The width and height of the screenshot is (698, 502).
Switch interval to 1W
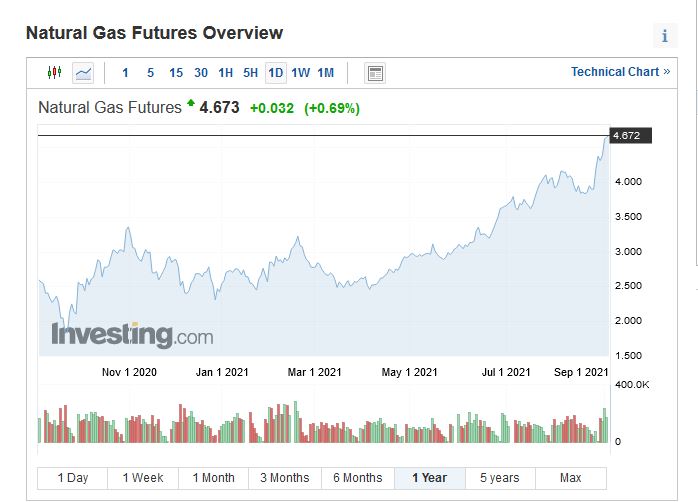click(x=300, y=72)
